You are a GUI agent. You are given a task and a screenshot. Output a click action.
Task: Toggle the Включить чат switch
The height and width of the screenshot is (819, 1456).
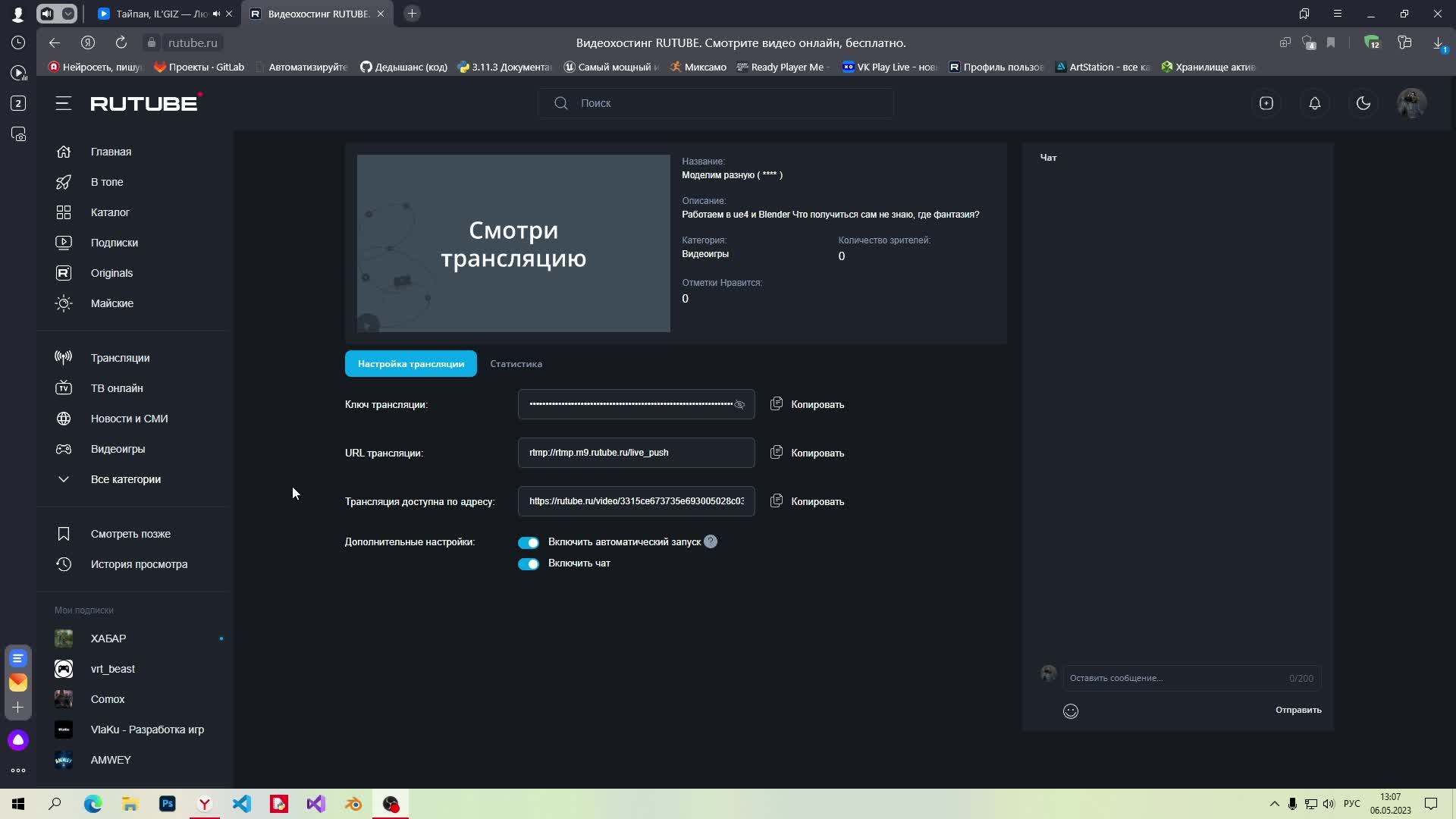[x=528, y=563]
